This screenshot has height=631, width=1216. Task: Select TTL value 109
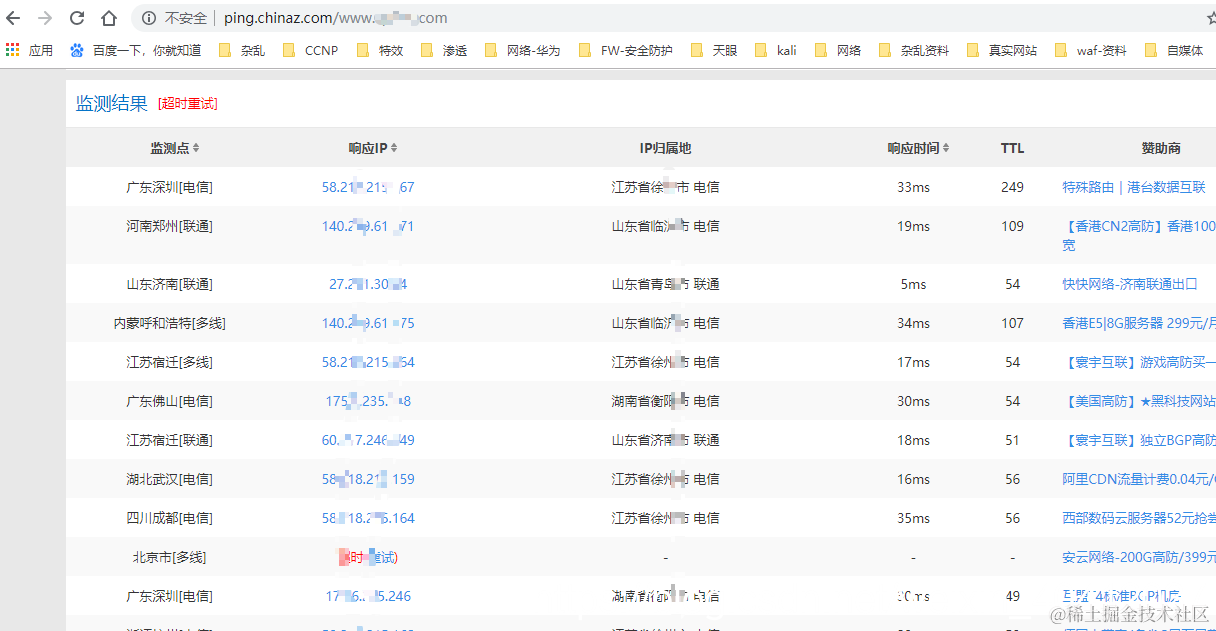1012,226
